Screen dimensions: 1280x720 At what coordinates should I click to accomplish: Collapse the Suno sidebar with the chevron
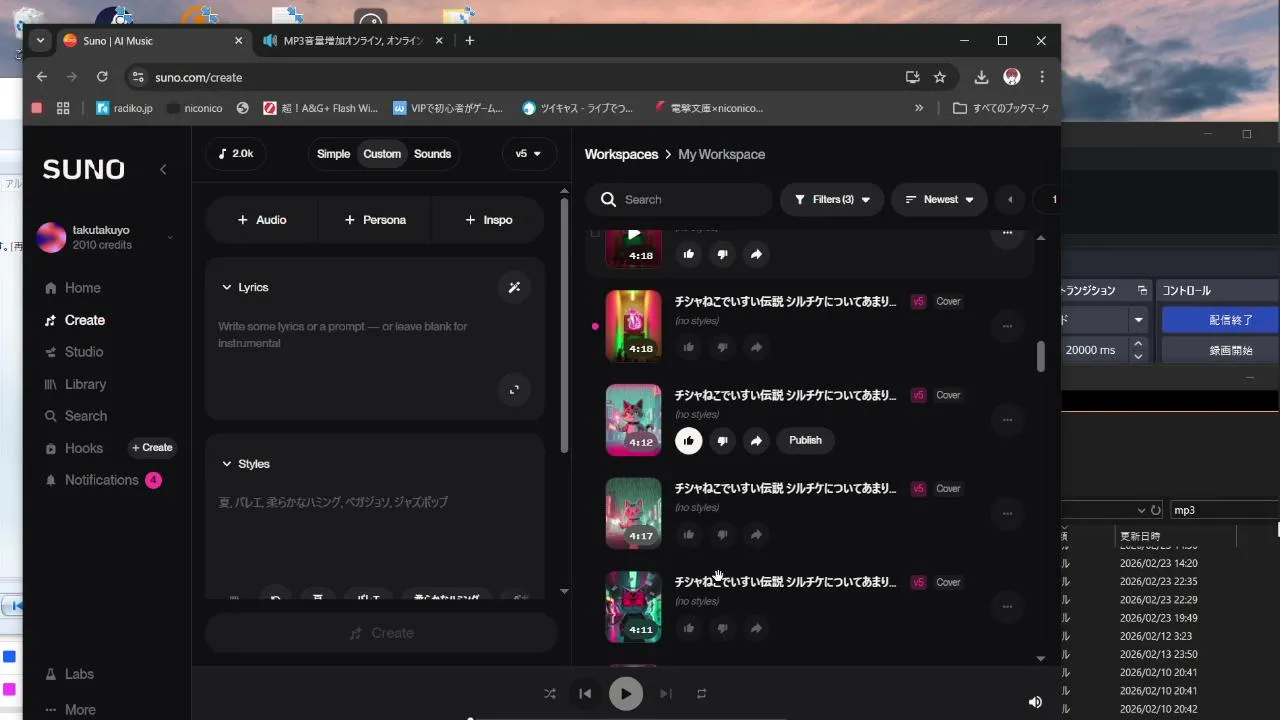click(163, 169)
